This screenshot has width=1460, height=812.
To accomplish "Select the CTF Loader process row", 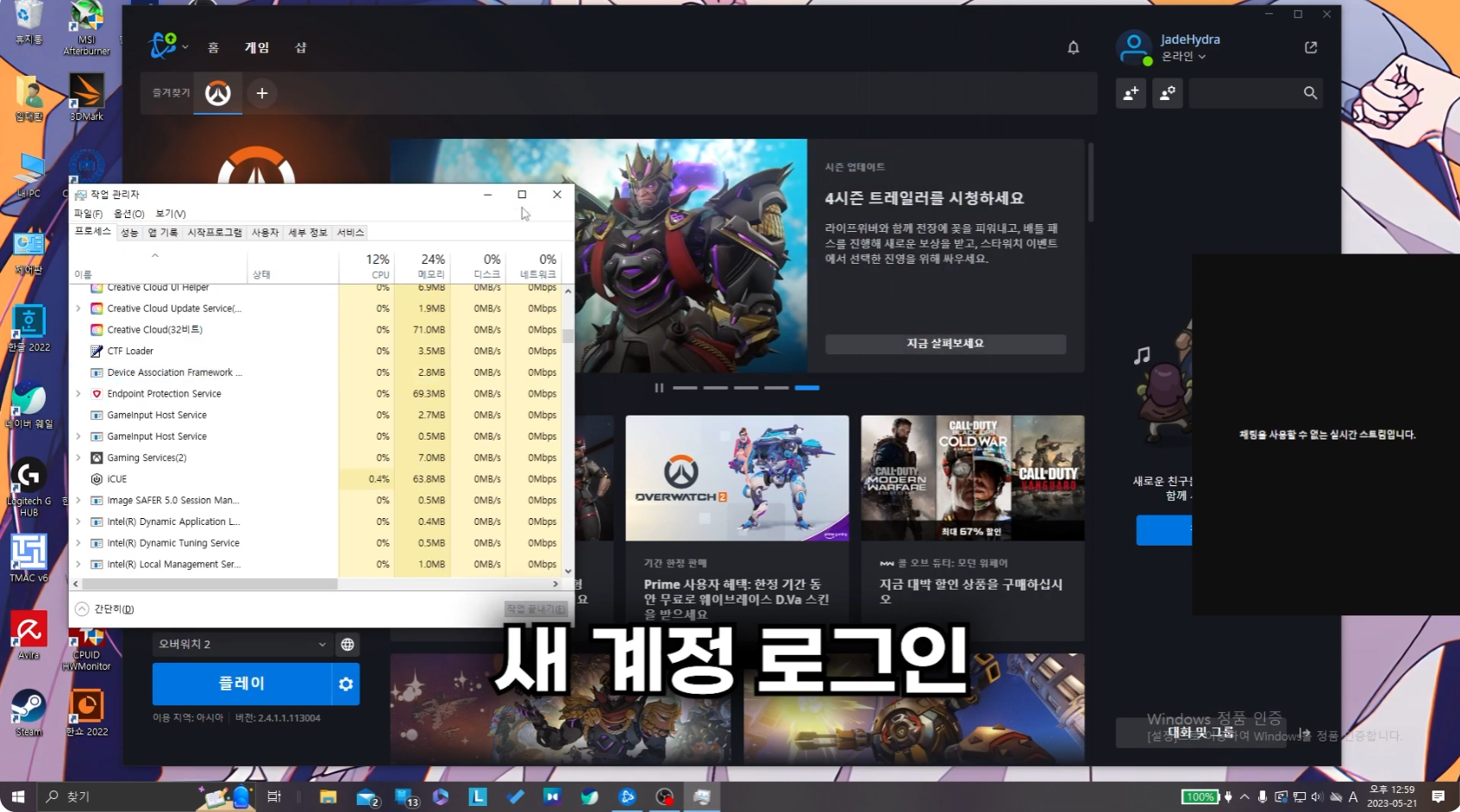I will coord(316,351).
